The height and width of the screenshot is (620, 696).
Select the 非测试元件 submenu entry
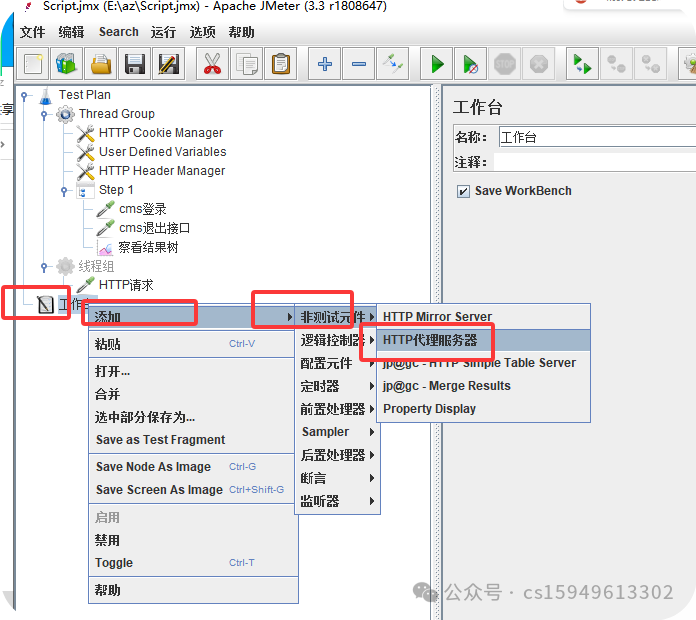coord(337,317)
